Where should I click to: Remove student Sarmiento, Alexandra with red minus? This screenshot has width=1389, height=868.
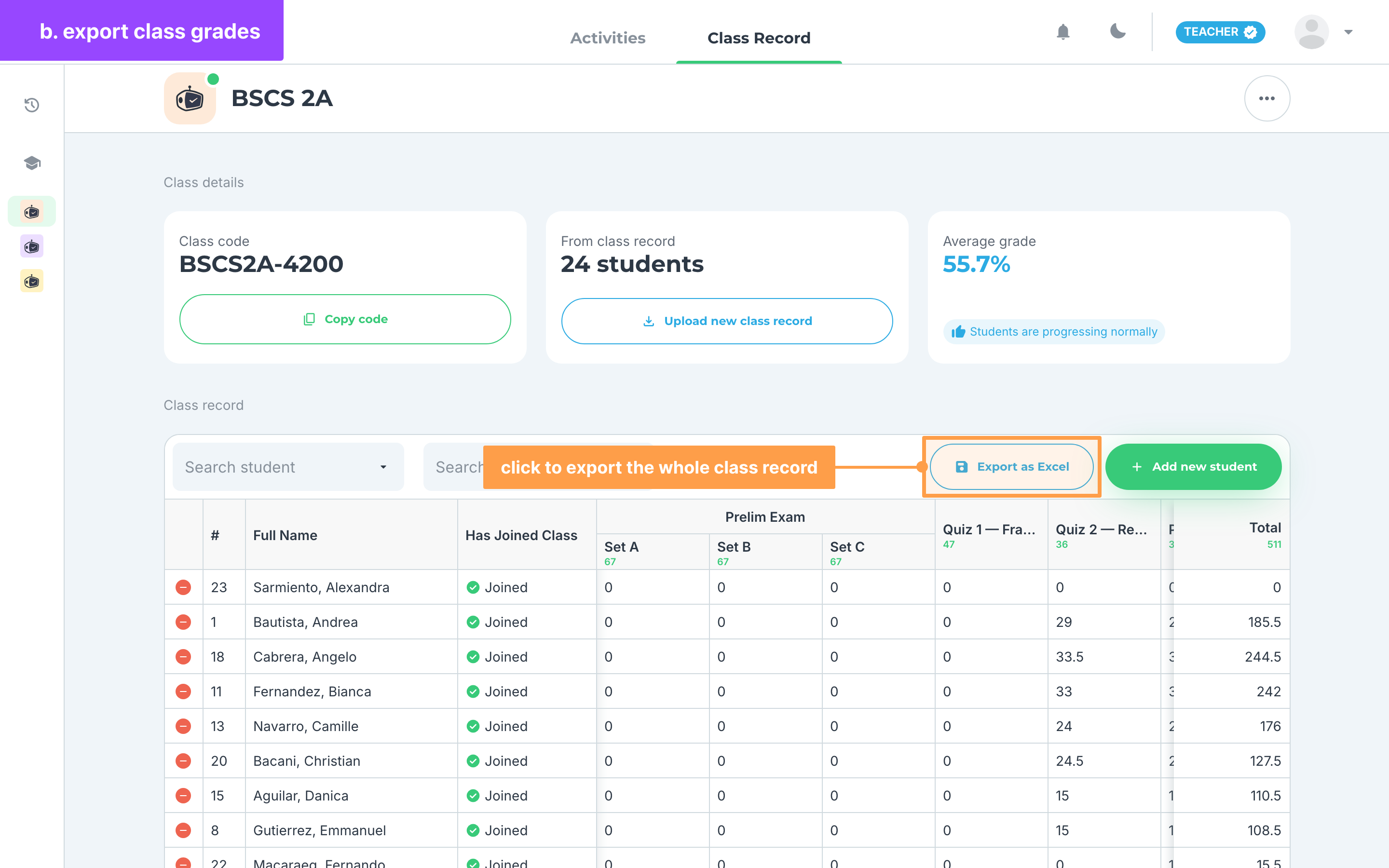pos(183,587)
